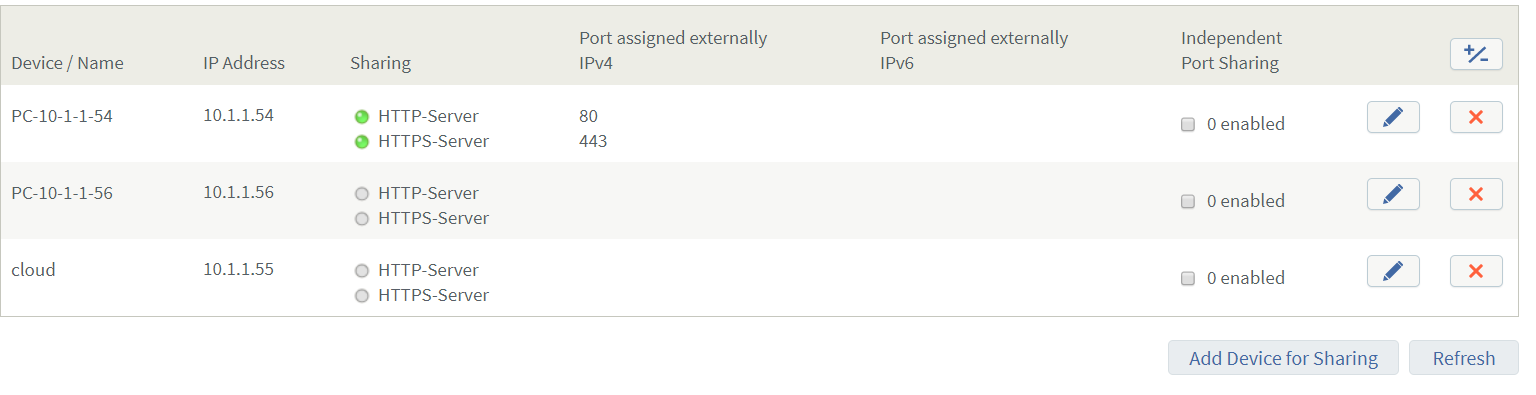
Task: Select the IP Address column header
Action: pyautogui.click(x=244, y=63)
